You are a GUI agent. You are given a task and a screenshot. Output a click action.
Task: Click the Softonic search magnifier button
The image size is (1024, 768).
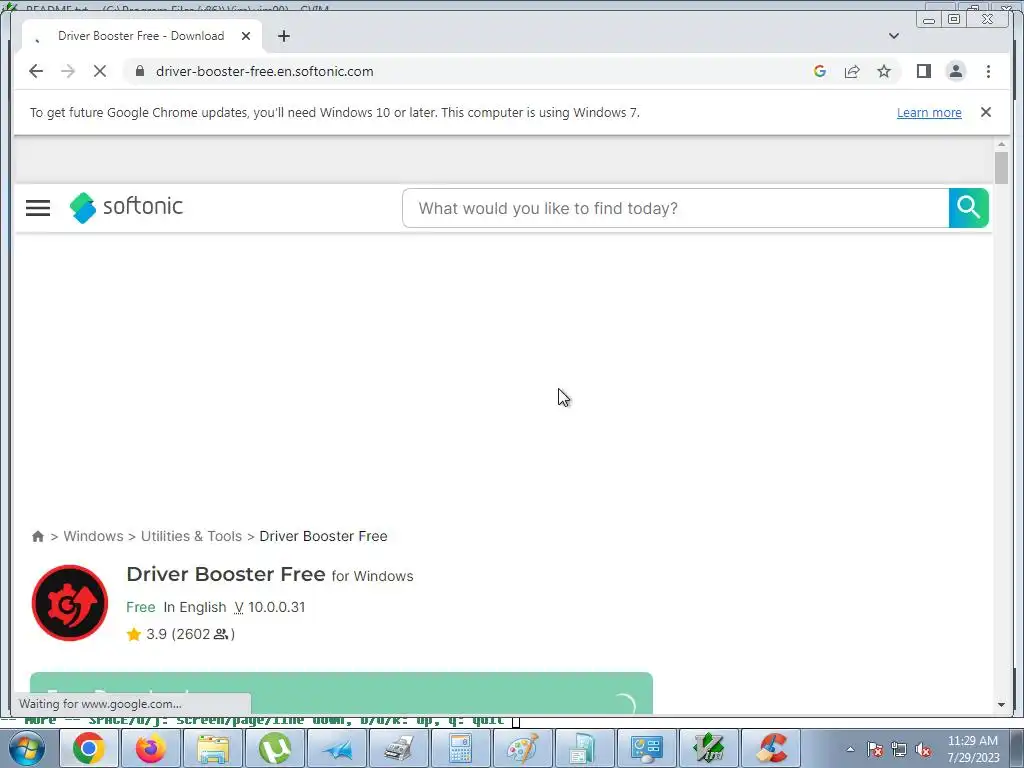(x=968, y=208)
